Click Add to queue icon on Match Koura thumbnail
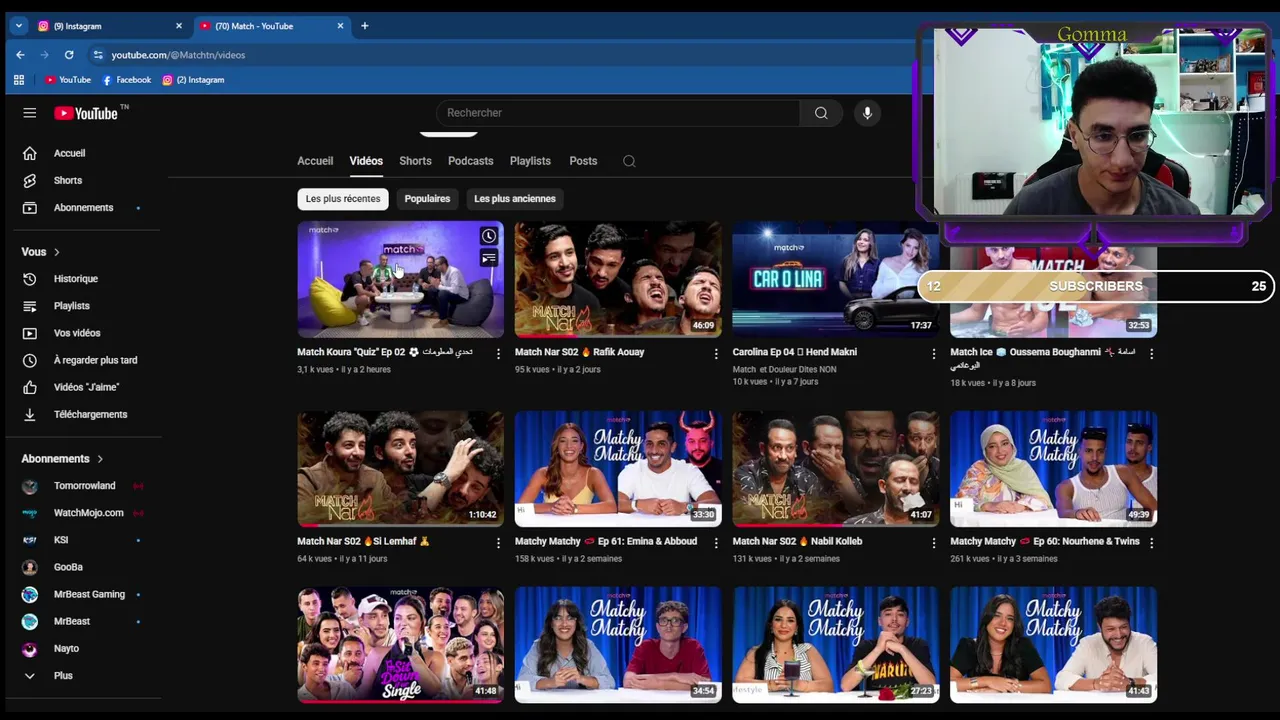The height and width of the screenshot is (720, 1280). point(489,258)
